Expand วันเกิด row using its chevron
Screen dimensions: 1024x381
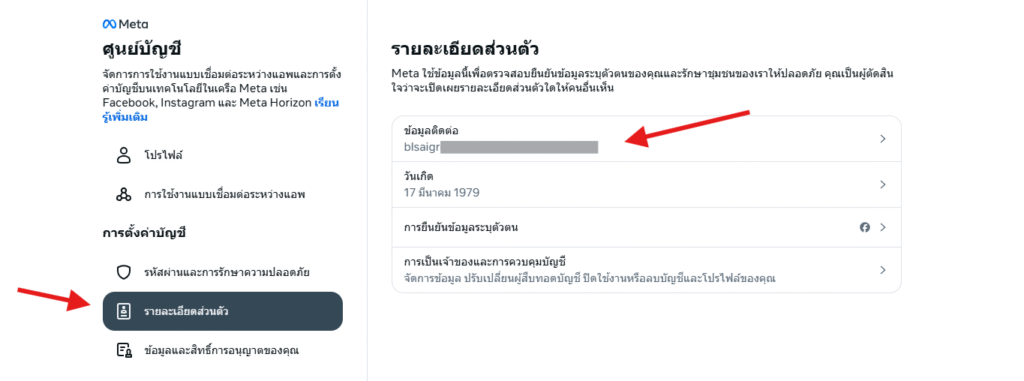pos(882,185)
